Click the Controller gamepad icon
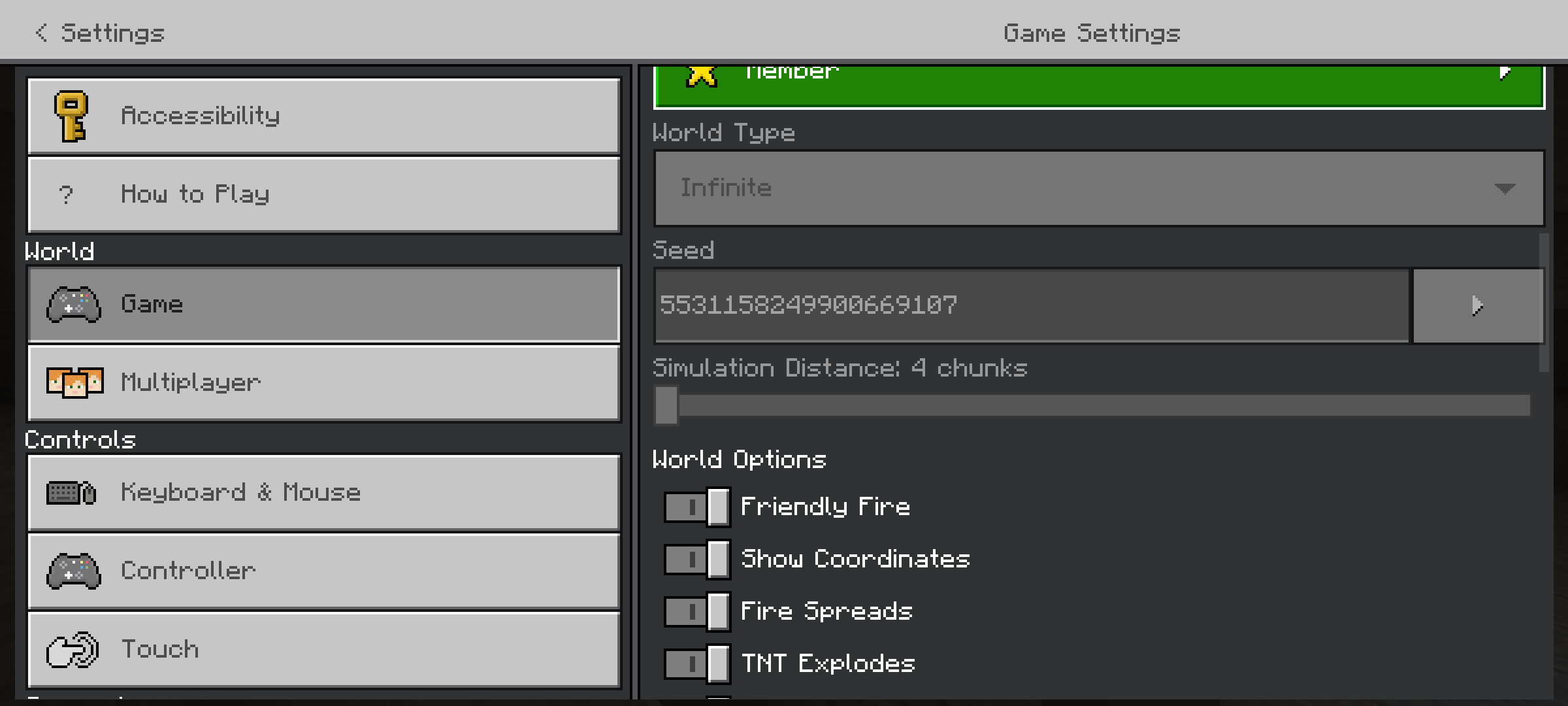Image resolution: width=1568 pixels, height=706 pixels. click(74, 571)
